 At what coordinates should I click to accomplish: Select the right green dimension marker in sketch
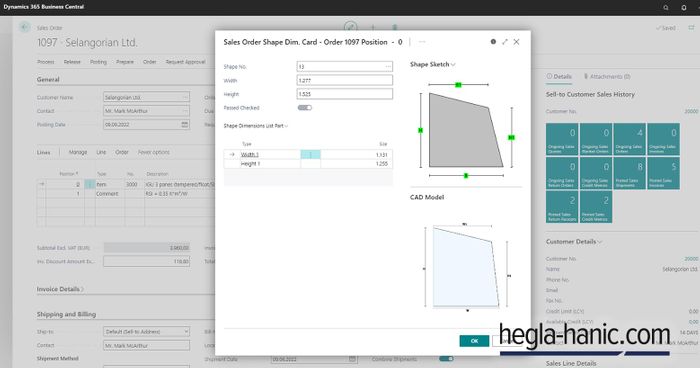[x=511, y=137]
